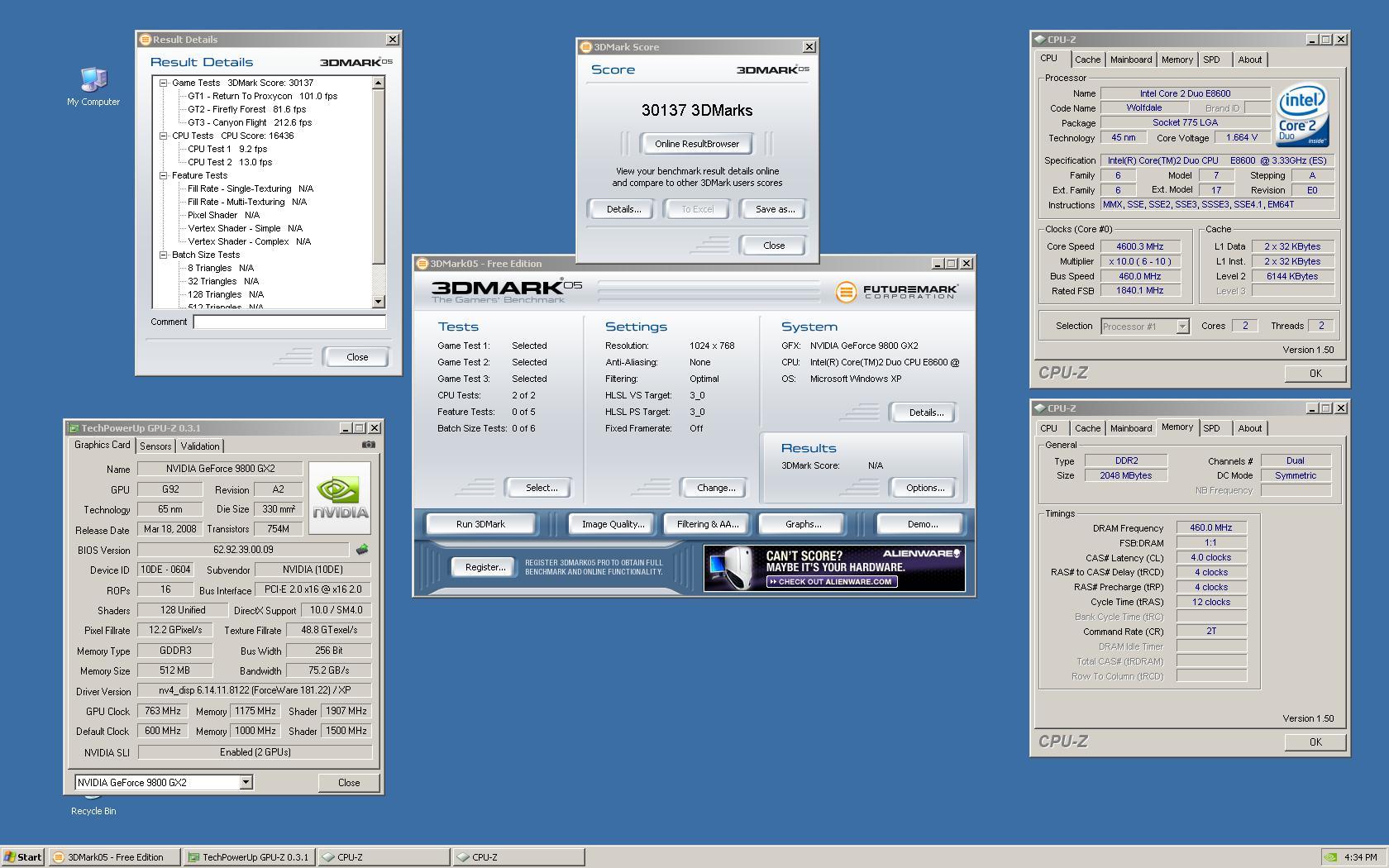Screen dimensions: 1389x868
Task: Open About tab in top CPU-Z
Action: tap(1249, 60)
